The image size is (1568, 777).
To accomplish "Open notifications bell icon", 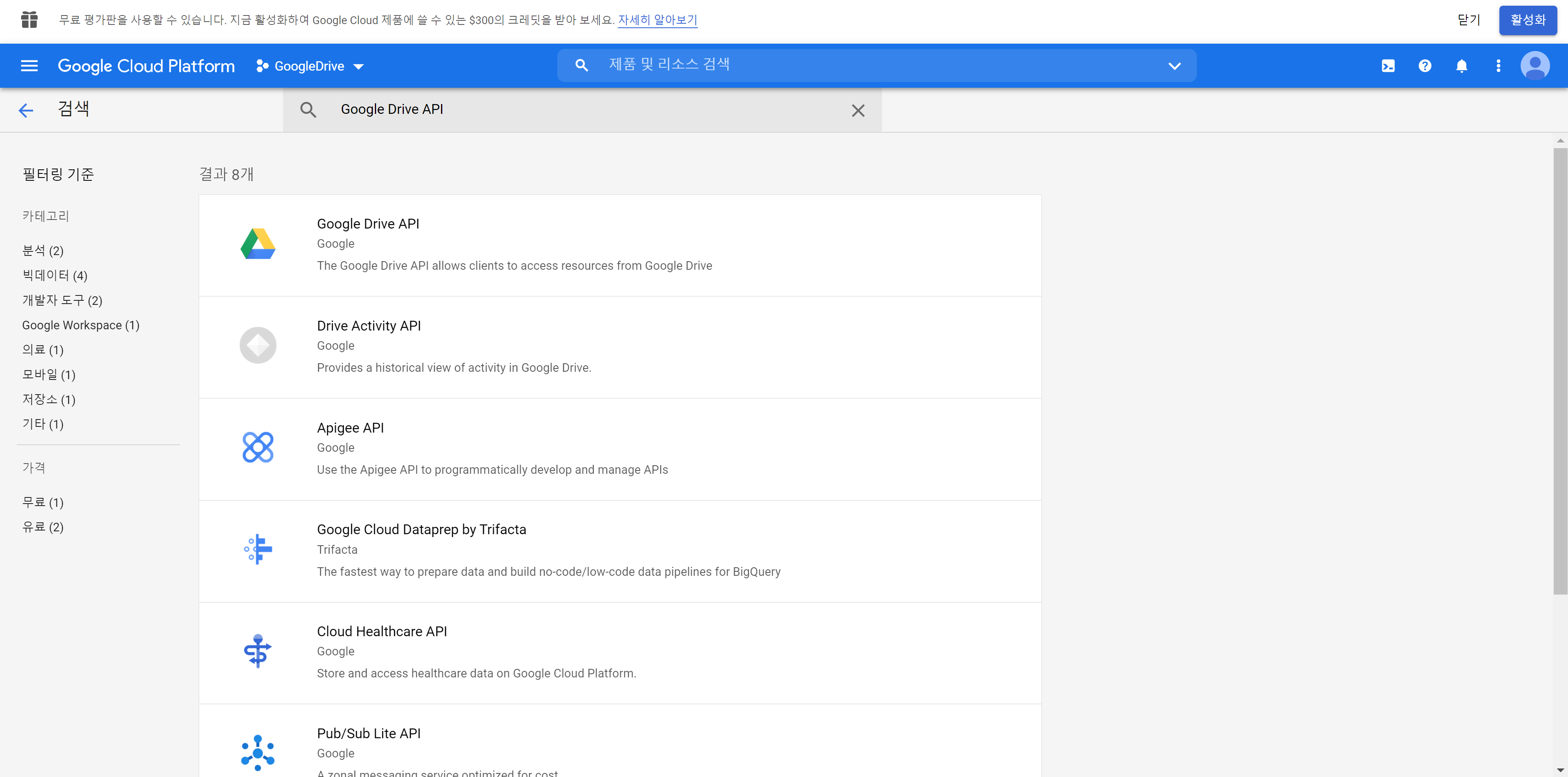I will [1461, 66].
